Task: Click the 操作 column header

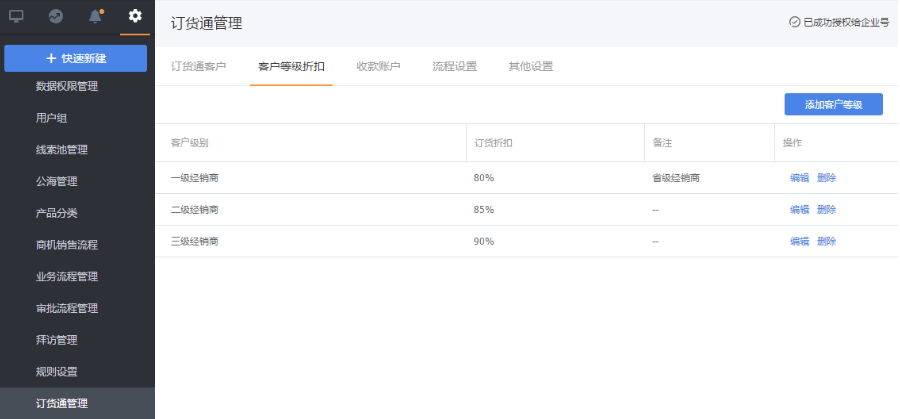Action: click(x=793, y=143)
